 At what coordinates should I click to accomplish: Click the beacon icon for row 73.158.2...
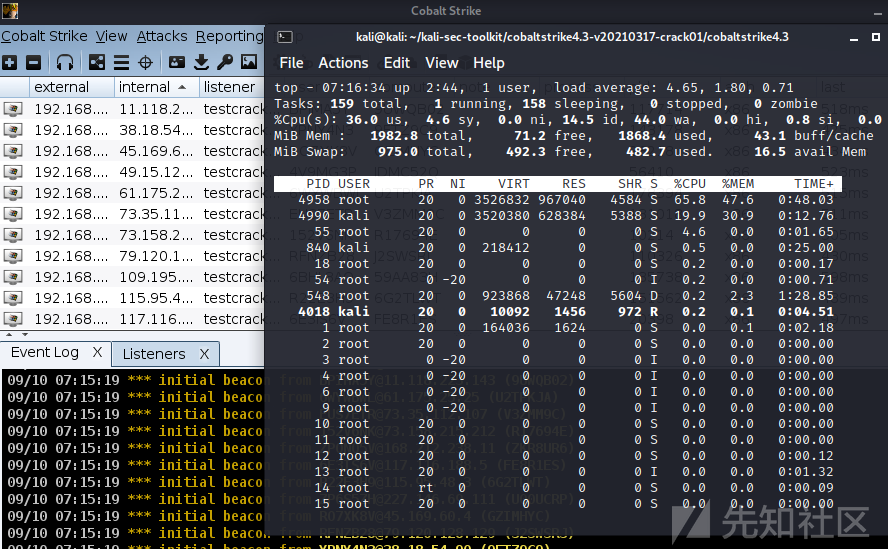pos(14,235)
